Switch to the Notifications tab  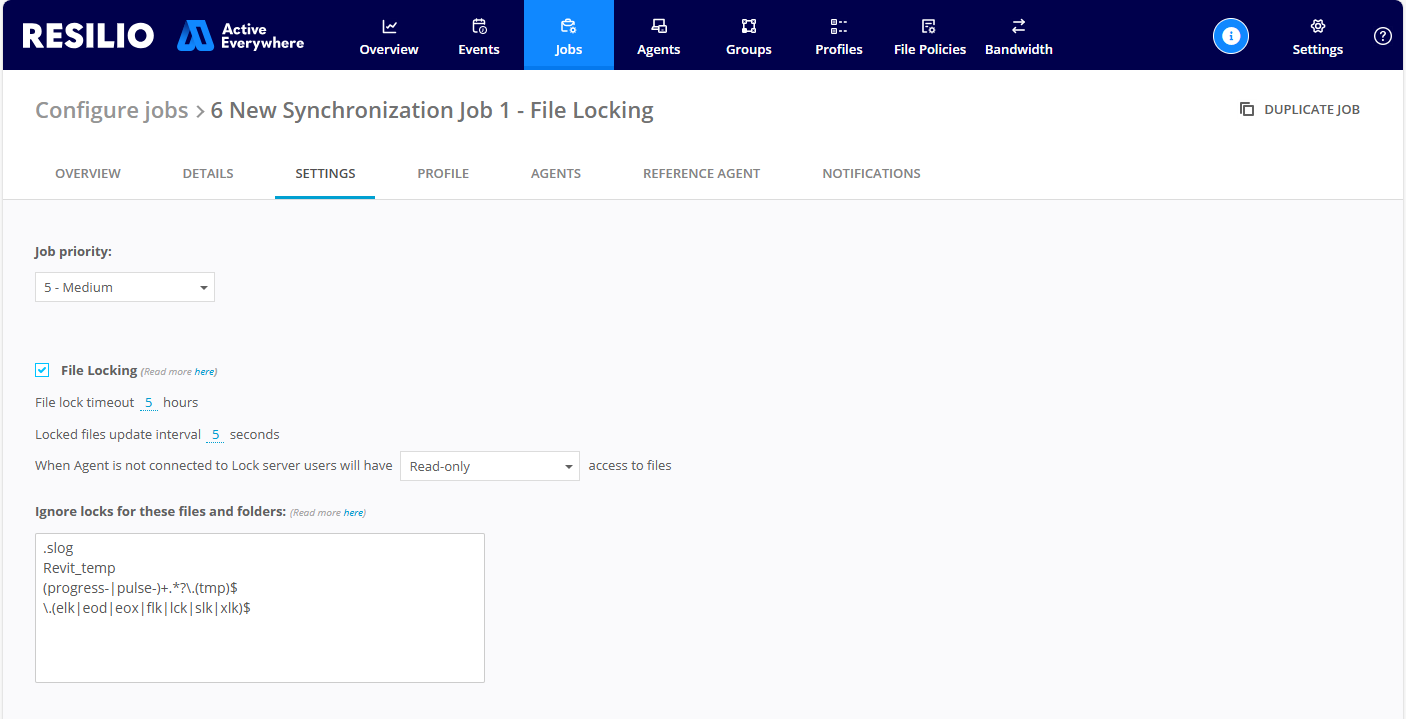pyautogui.click(x=871, y=173)
